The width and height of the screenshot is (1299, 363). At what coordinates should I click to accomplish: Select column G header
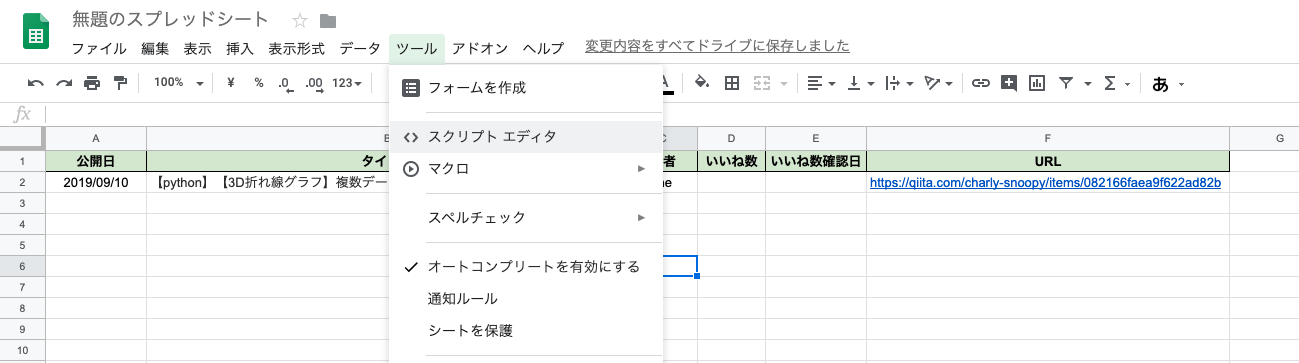coord(1264,139)
